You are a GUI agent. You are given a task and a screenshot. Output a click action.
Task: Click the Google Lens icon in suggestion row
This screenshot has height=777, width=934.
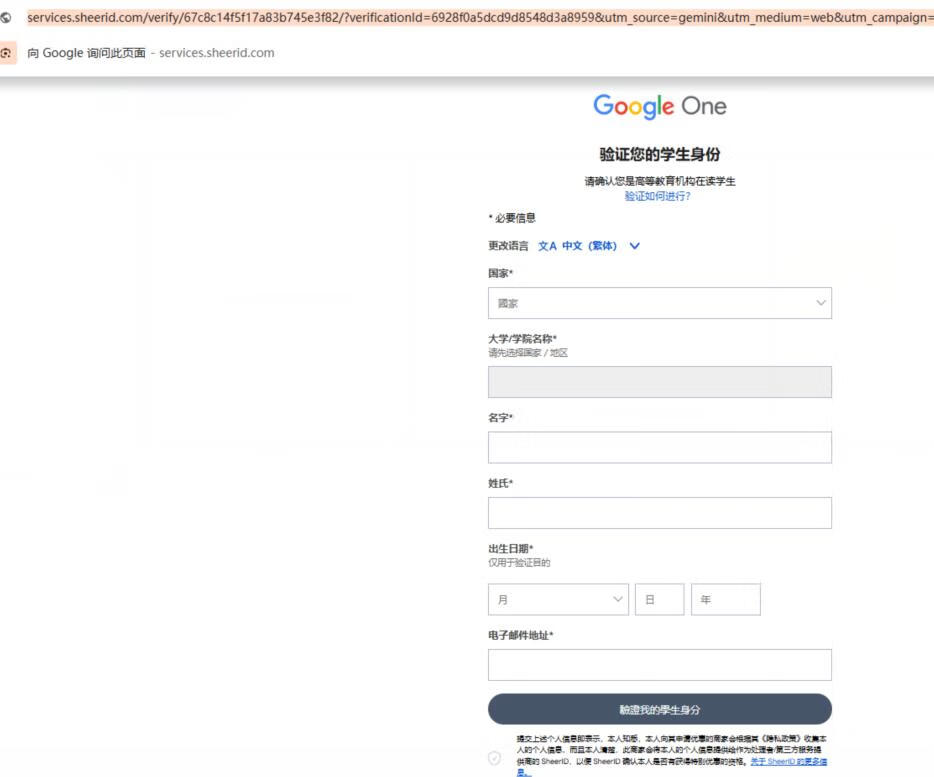[x=8, y=53]
